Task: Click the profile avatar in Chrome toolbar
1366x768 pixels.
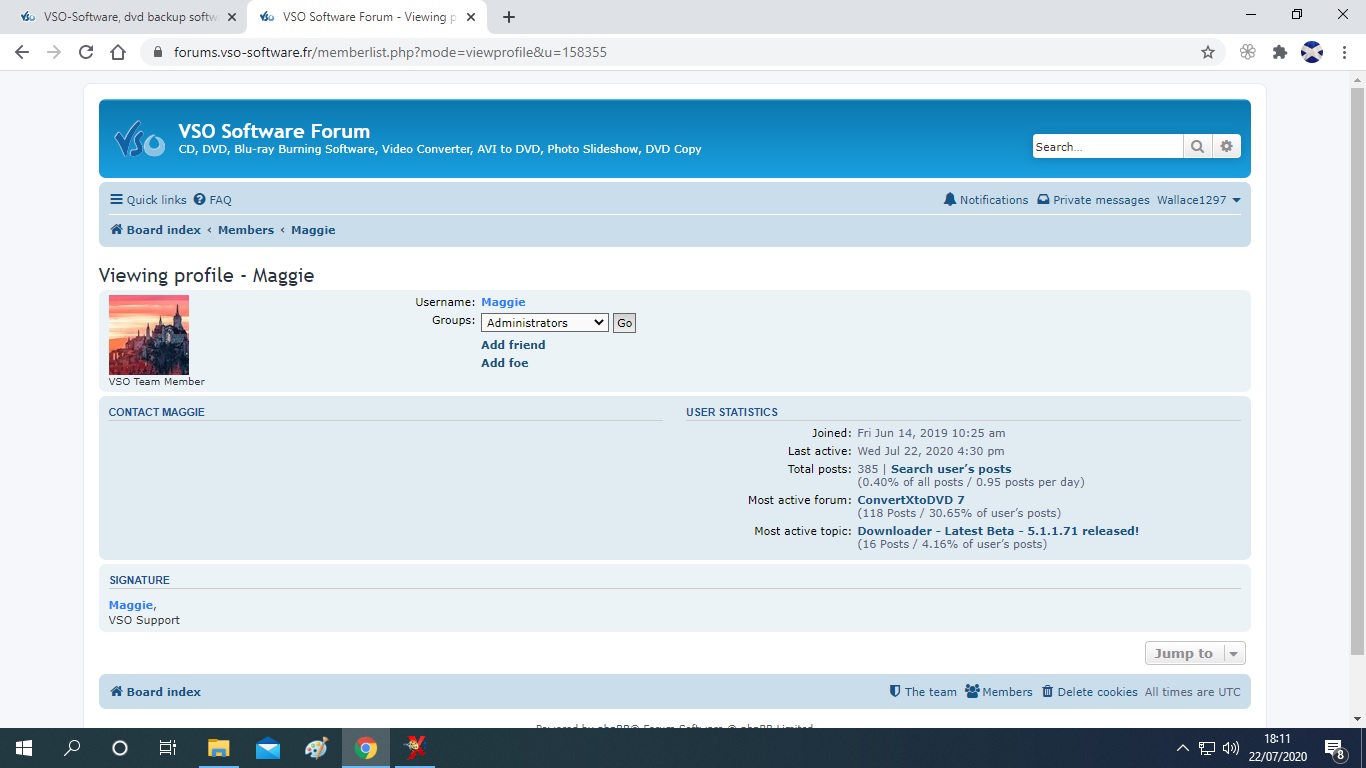Action: [x=1312, y=52]
